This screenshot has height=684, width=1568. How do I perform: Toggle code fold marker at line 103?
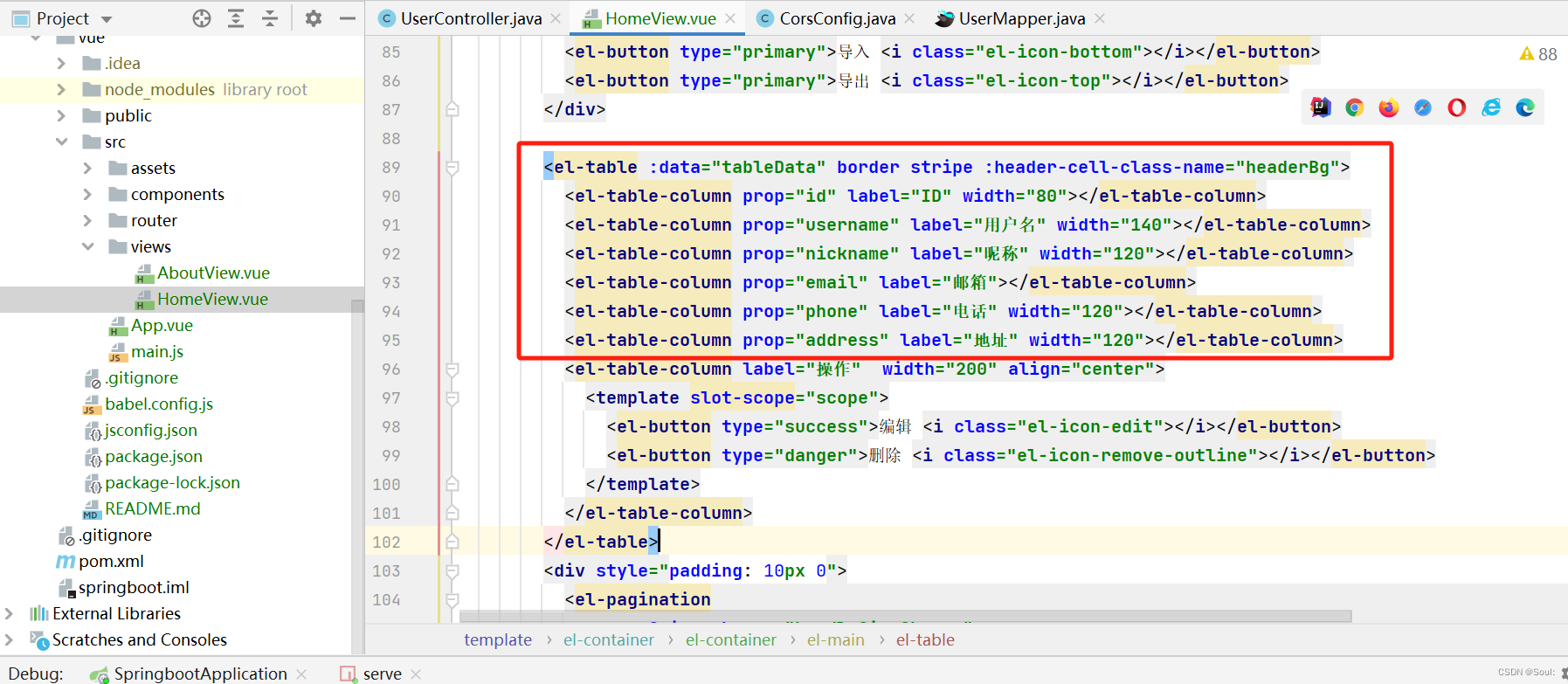452,571
